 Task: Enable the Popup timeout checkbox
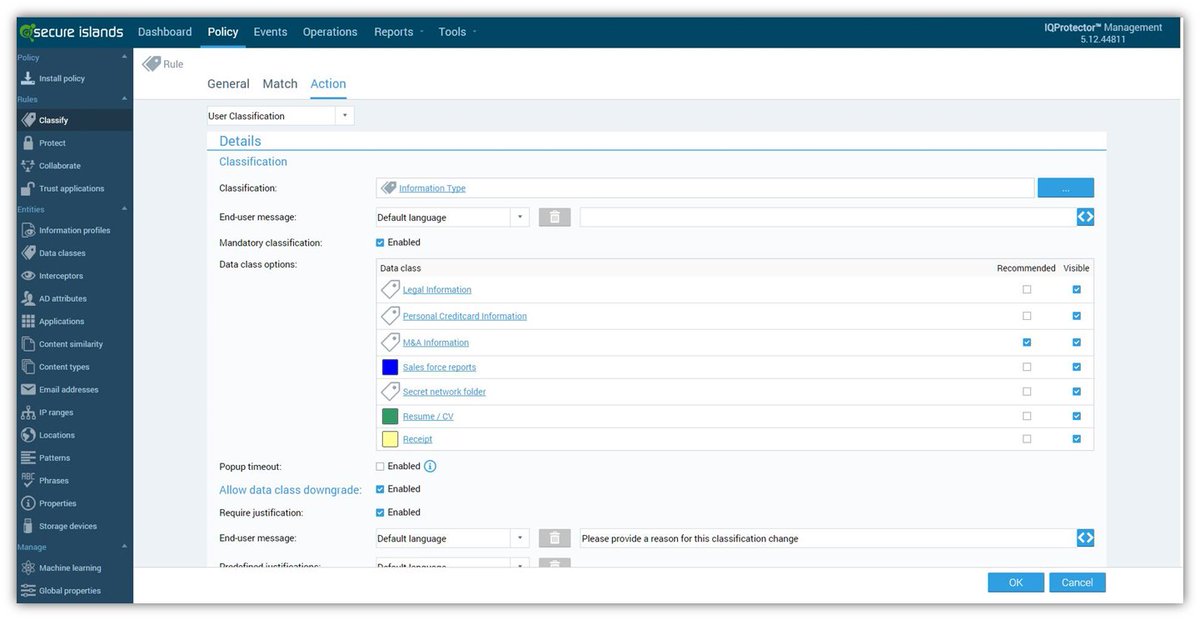click(380, 466)
